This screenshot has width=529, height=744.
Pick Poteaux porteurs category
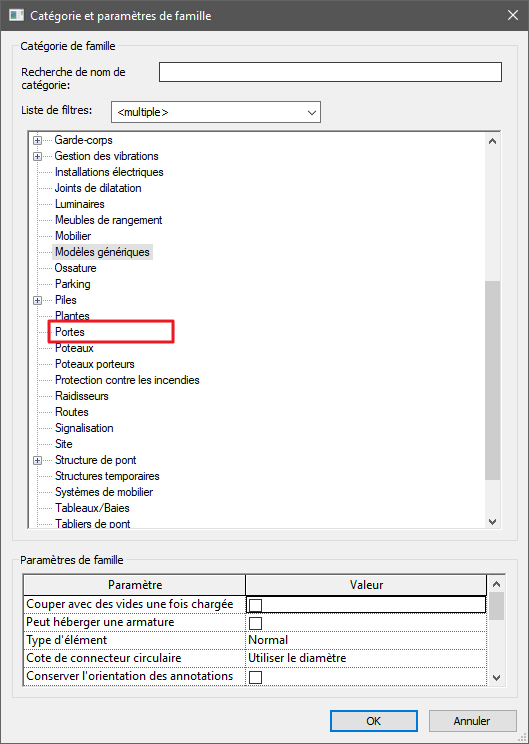point(94,364)
